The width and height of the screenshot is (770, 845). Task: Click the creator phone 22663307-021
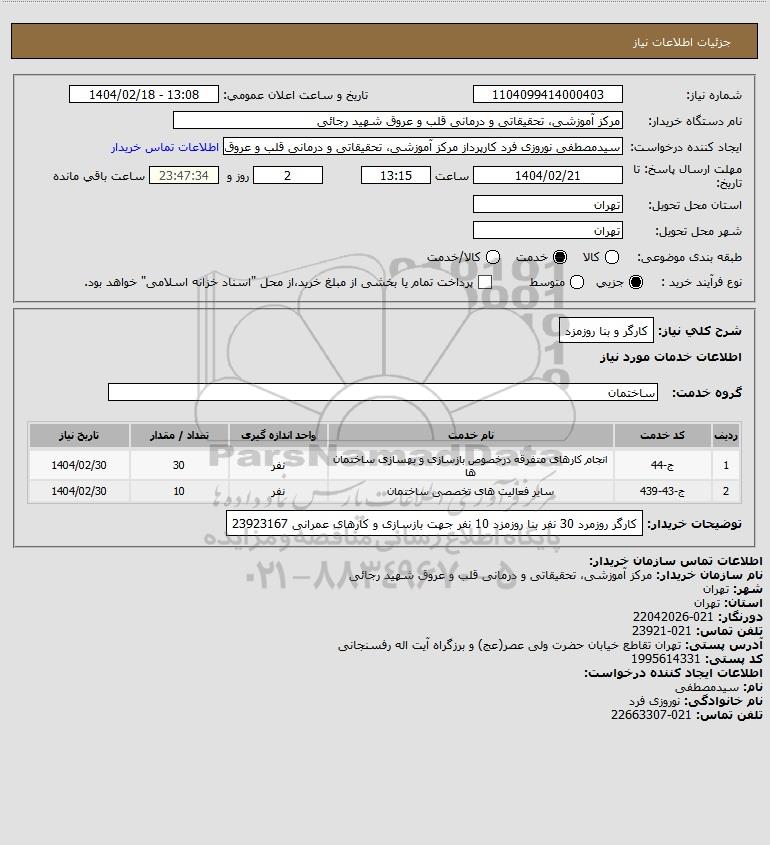coord(651,715)
